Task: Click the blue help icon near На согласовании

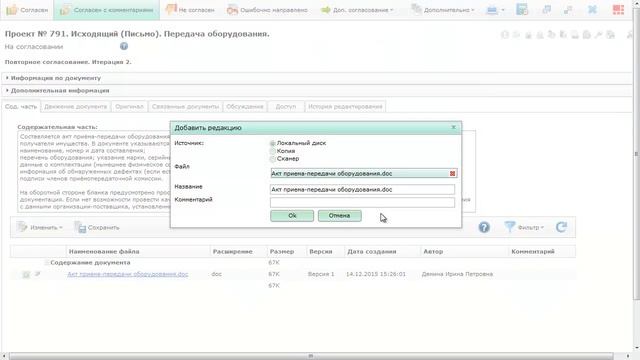Action: [124, 47]
